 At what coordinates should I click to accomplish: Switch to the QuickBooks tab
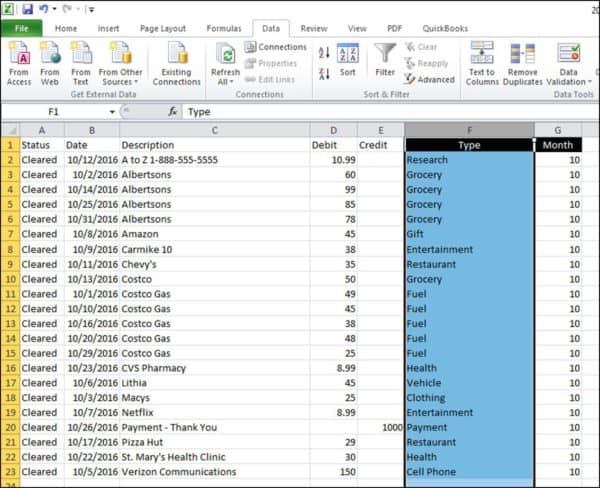coord(445,28)
